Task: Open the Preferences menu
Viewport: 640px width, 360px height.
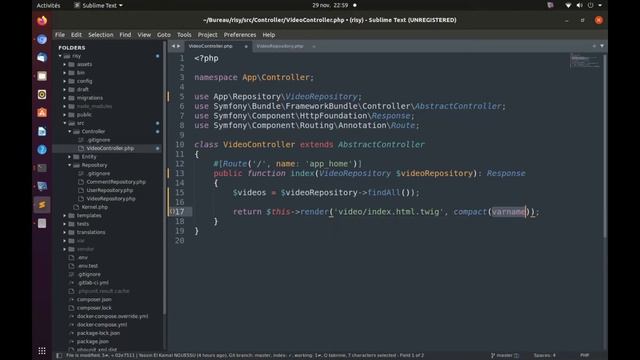Action: [x=240, y=35]
